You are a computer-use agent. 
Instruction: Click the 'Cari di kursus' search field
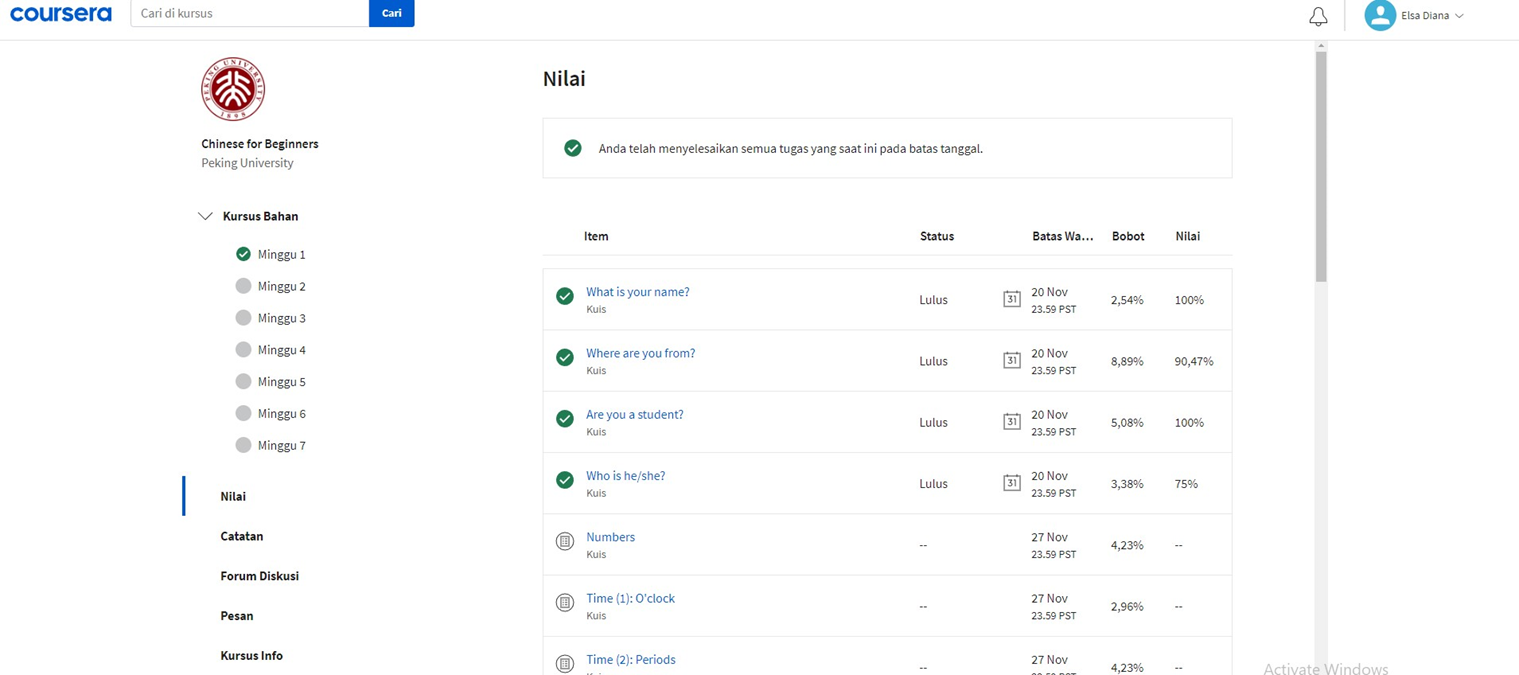[250, 14]
